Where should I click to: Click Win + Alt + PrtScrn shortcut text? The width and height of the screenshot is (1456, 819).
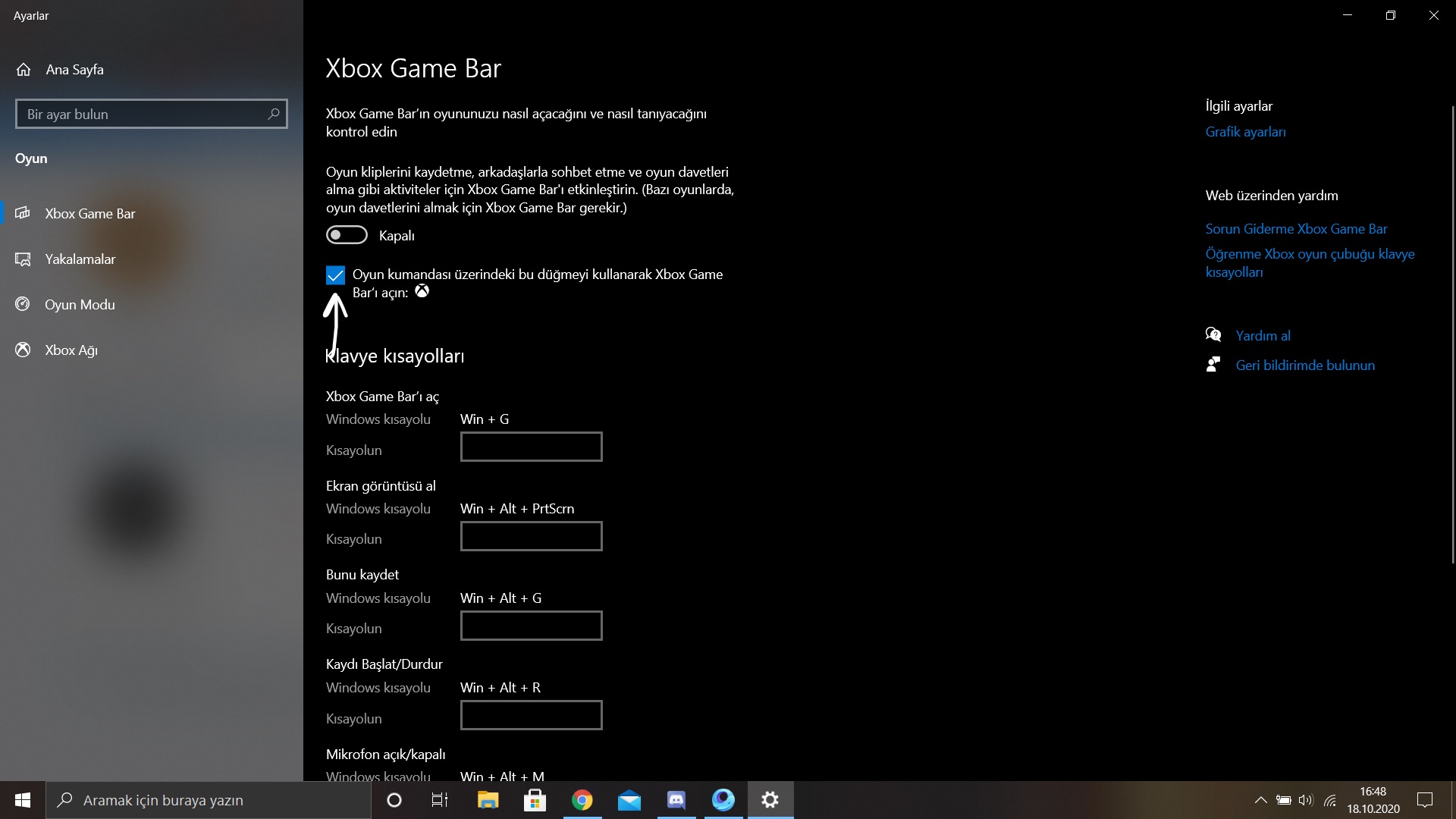point(517,509)
